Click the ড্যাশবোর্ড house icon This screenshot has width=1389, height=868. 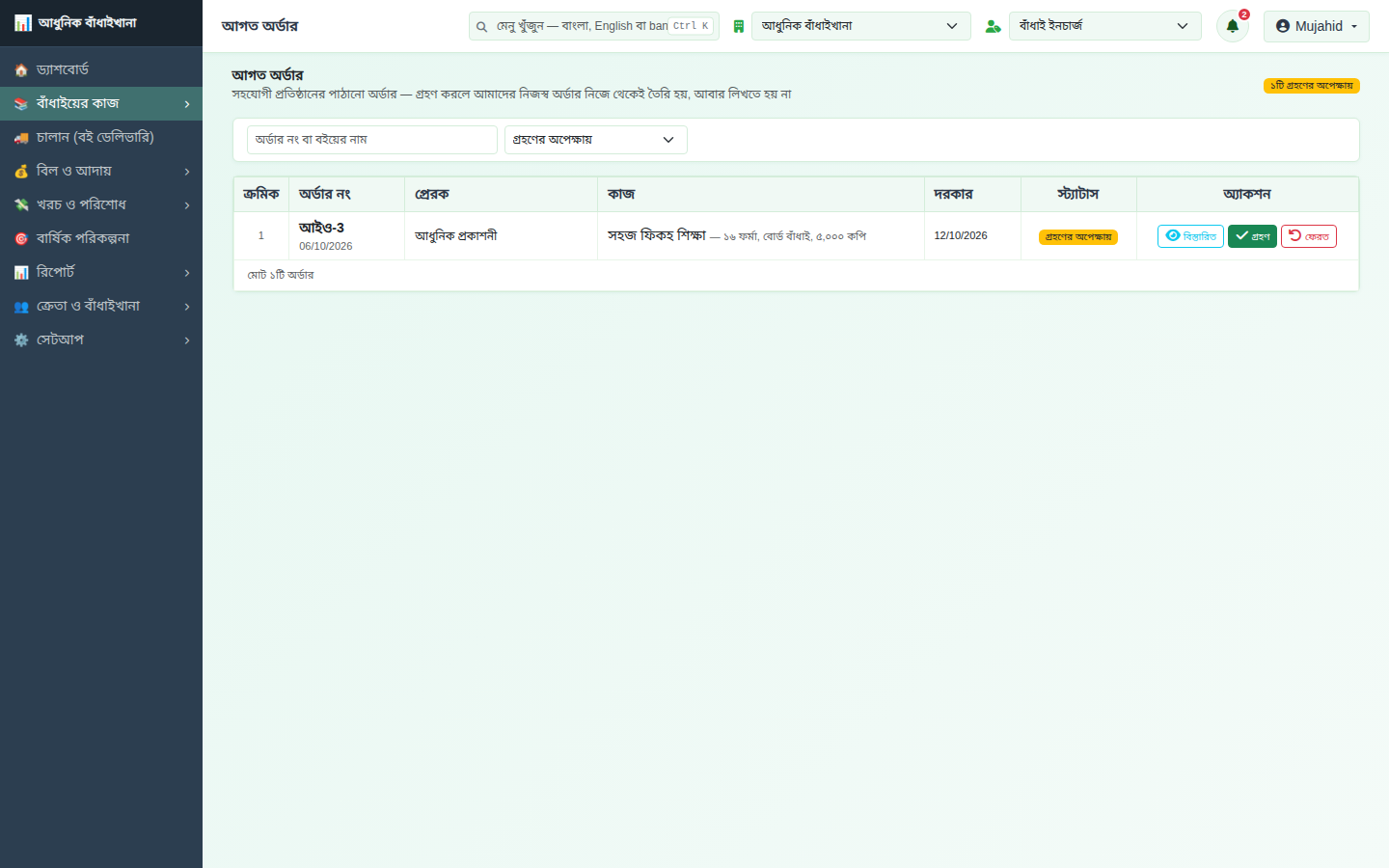click(x=21, y=70)
